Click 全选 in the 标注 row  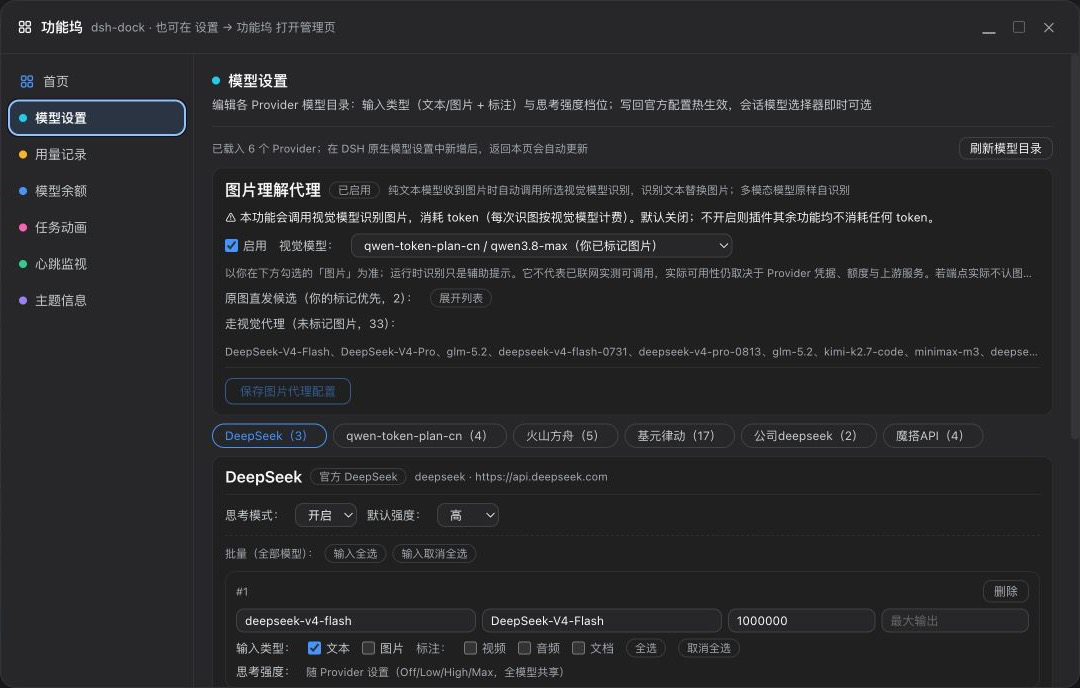coord(645,648)
